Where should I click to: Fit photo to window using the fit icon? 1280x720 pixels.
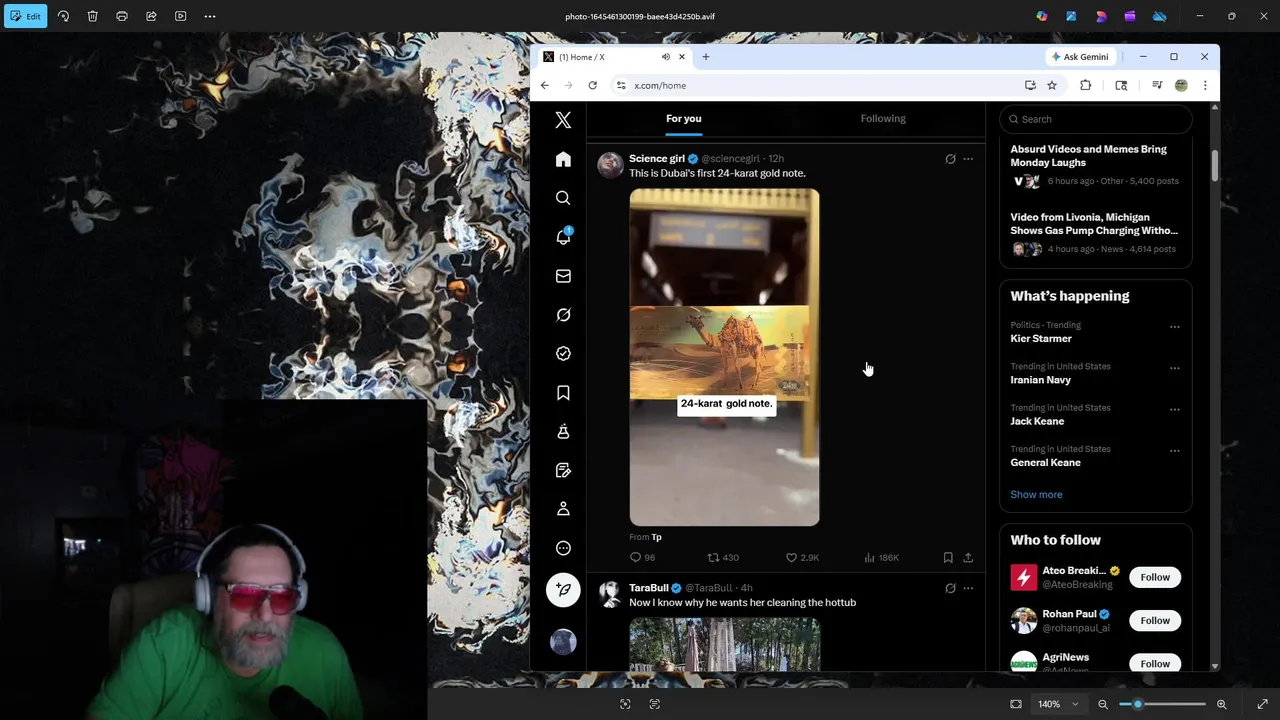(x=1016, y=704)
